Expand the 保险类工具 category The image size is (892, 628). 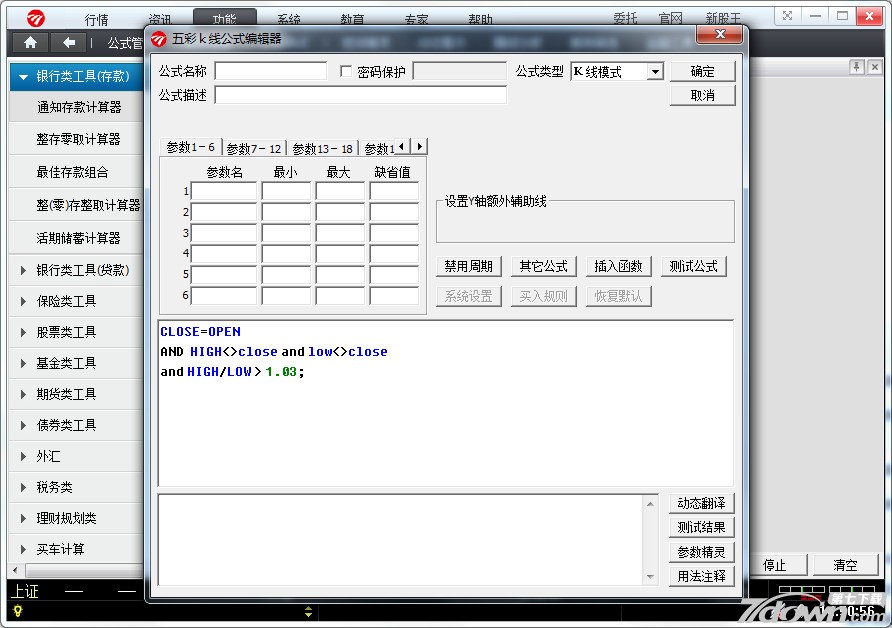pos(23,301)
